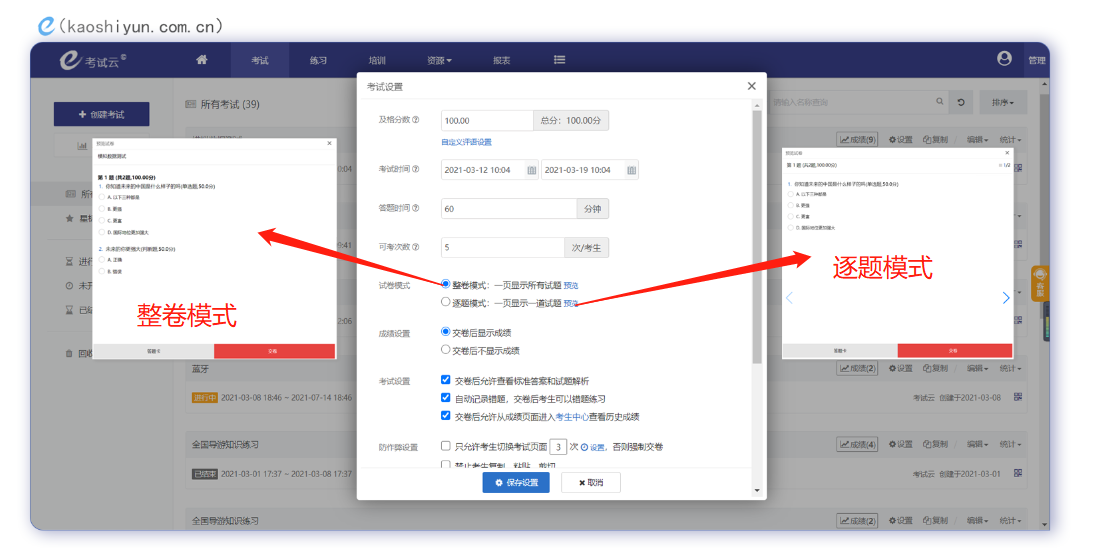Screen dimensions: 1095x559
Task: Open calendar picker for exam start time
Action: [531, 170]
